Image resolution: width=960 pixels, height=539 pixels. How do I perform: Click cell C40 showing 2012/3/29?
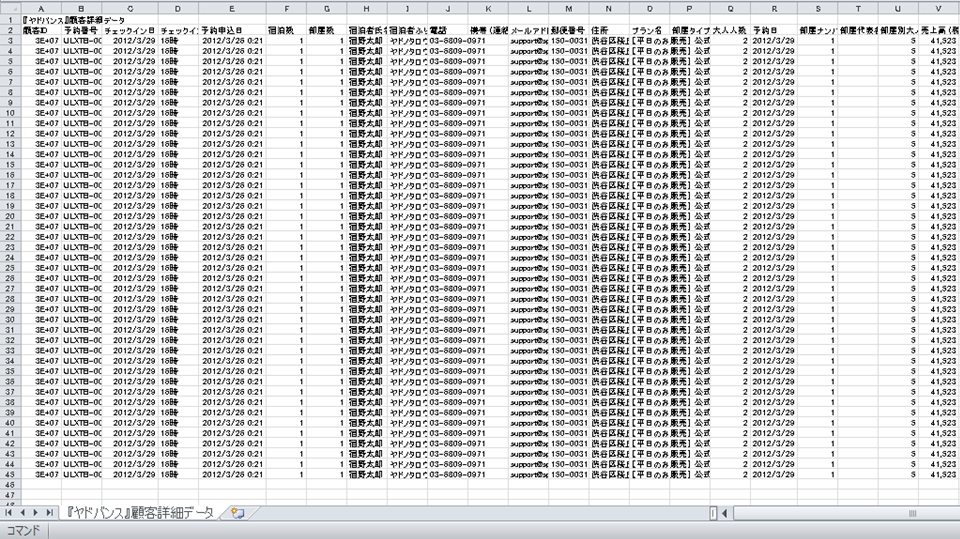pos(130,423)
